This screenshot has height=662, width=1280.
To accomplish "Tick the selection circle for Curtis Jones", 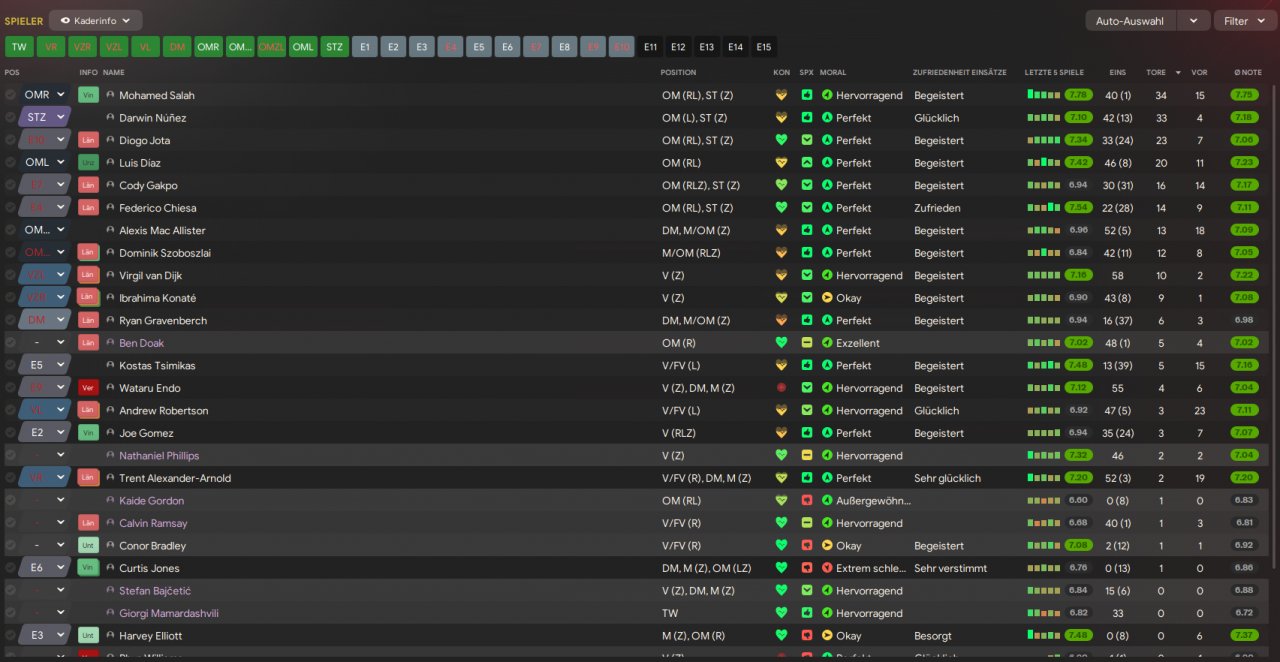I will [x=11, y=568].
